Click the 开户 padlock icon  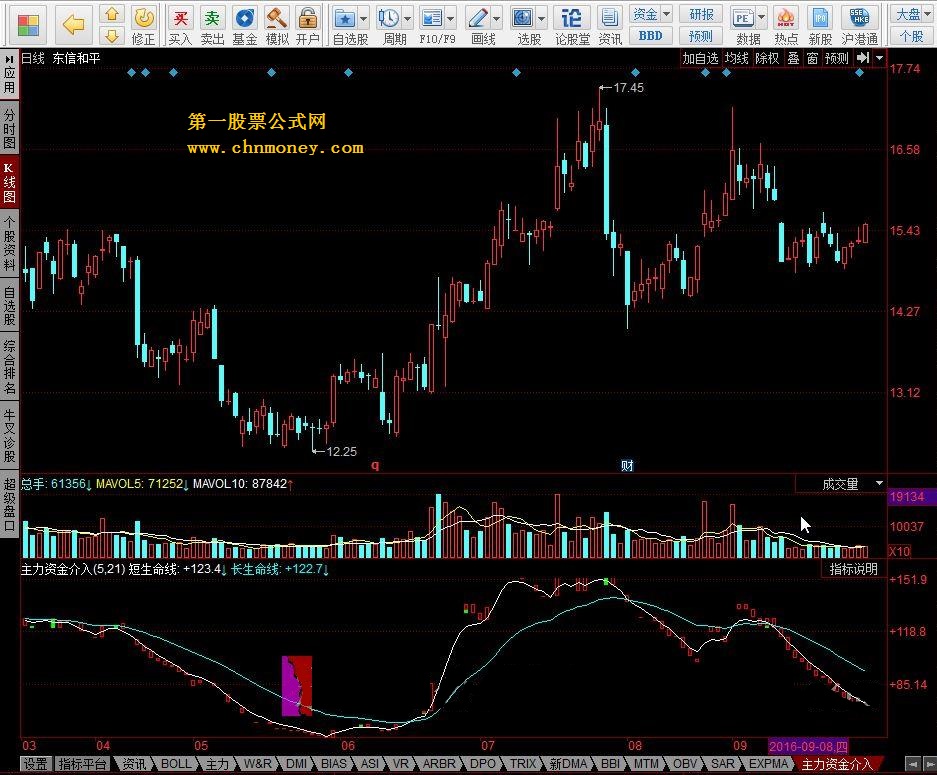308,18
